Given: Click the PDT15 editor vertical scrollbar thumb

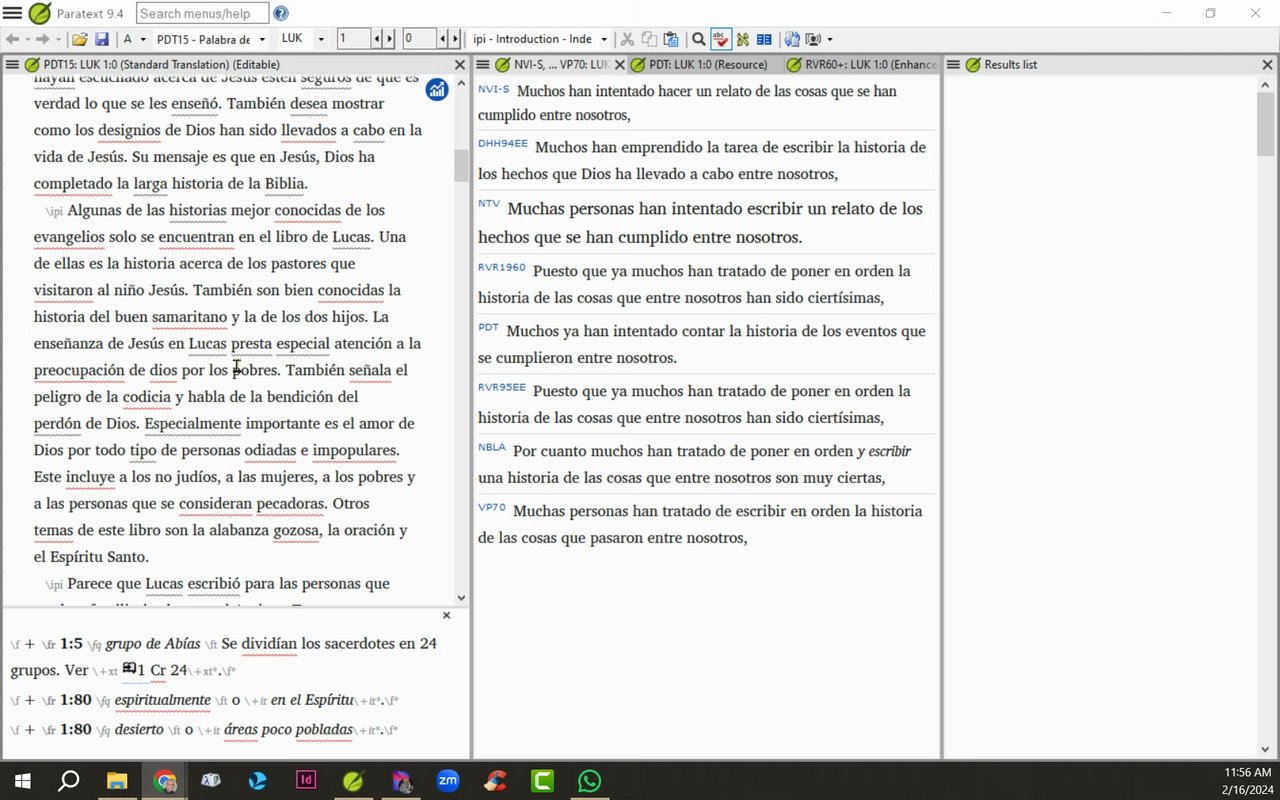Looking at the screenshot, I should pyautogui.click(x=461, y=165).
